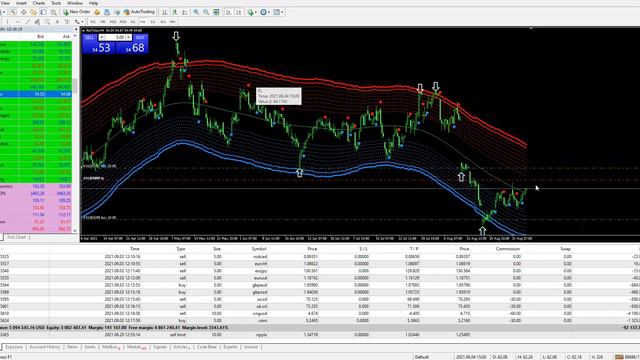Image resolution: width=640 pixels, height=360 pixels.
Task: Select the gbpaud trade row
Action: coord(320,285)
